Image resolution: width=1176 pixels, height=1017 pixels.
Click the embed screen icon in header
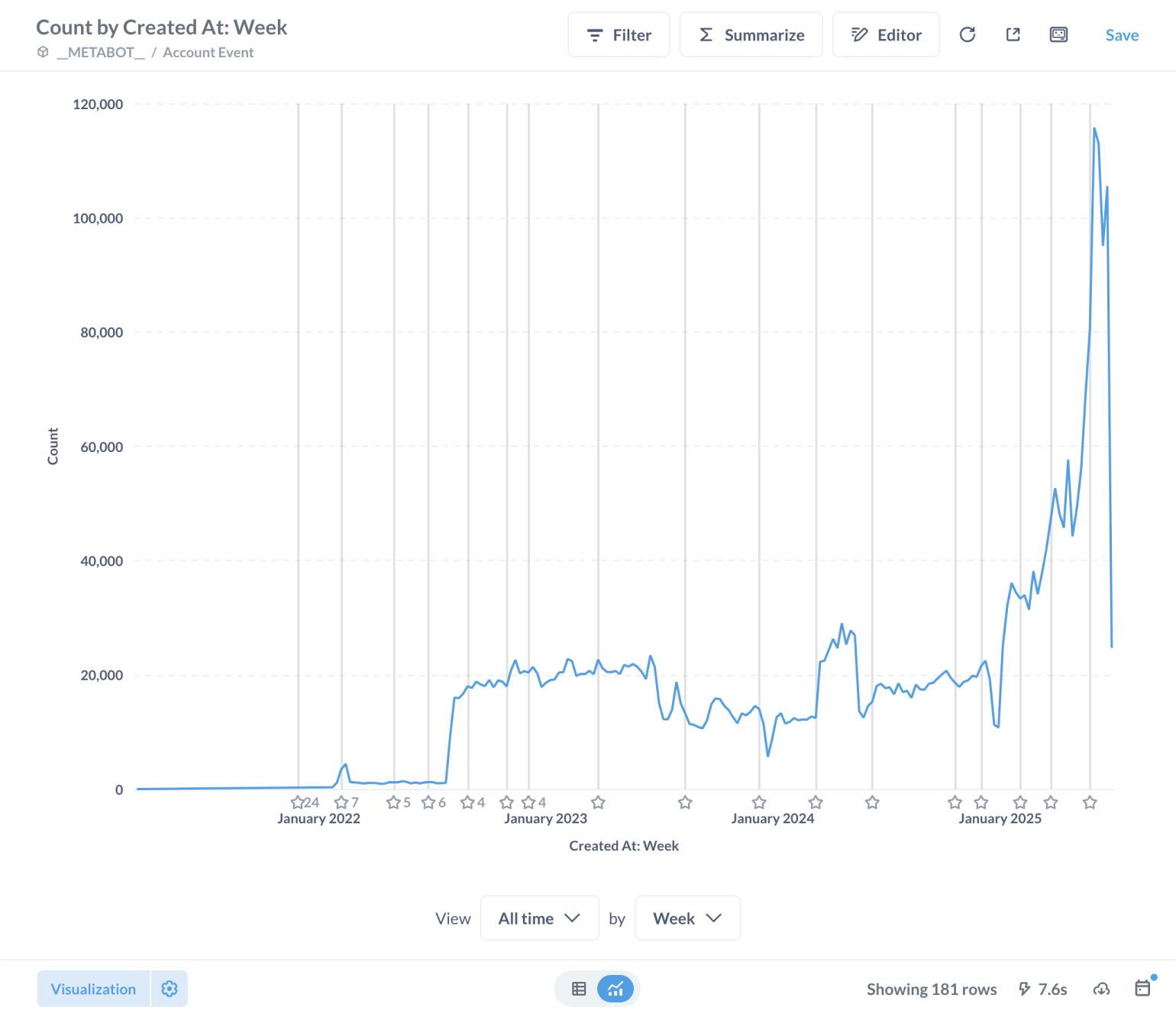[x=1058, y=34]
